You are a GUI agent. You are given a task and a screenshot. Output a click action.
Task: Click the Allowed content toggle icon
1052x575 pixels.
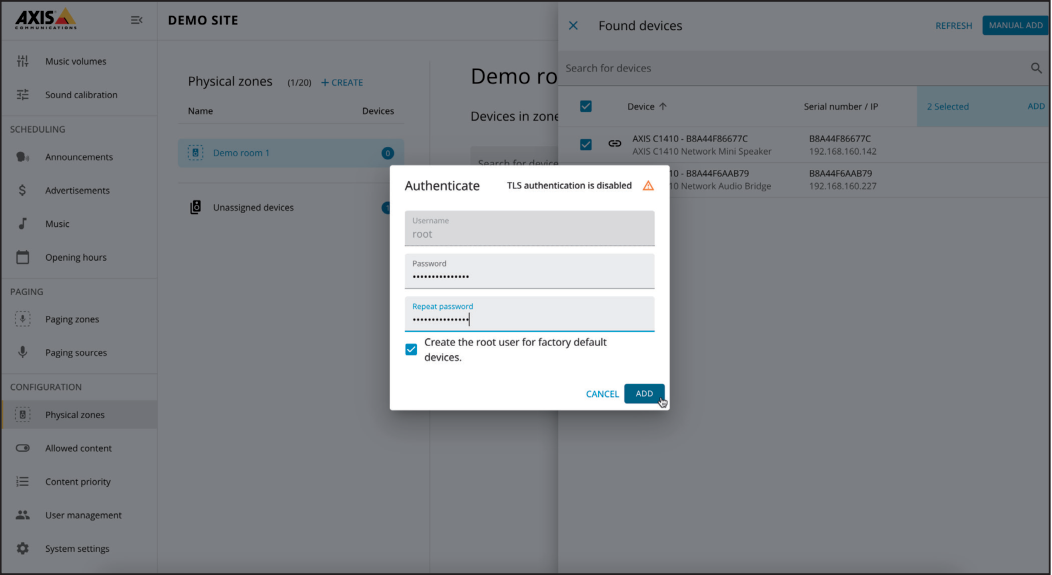tap(23, 448)
